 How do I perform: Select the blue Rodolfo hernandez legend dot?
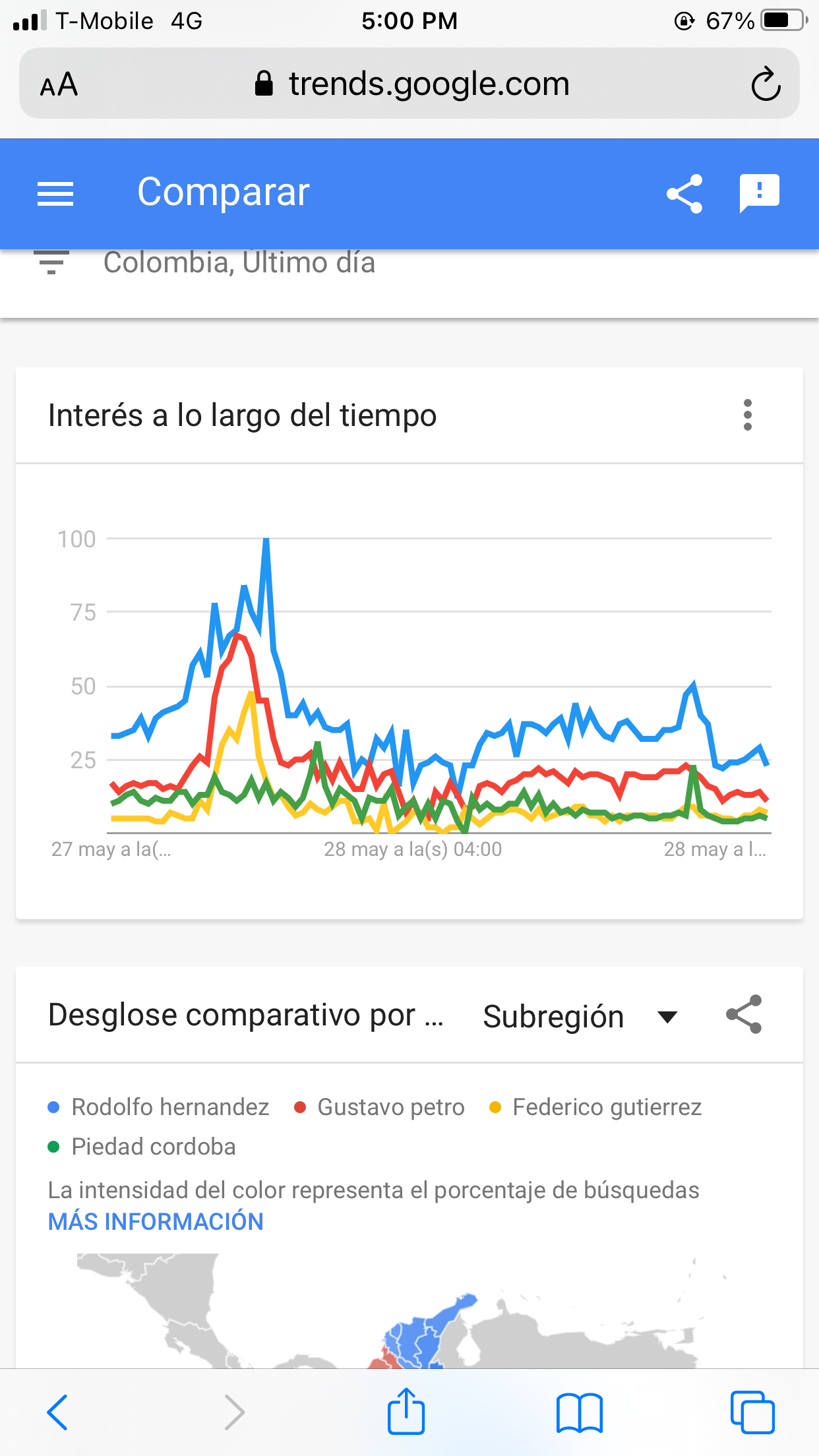pyautogui.click(x=54, y=1107)
